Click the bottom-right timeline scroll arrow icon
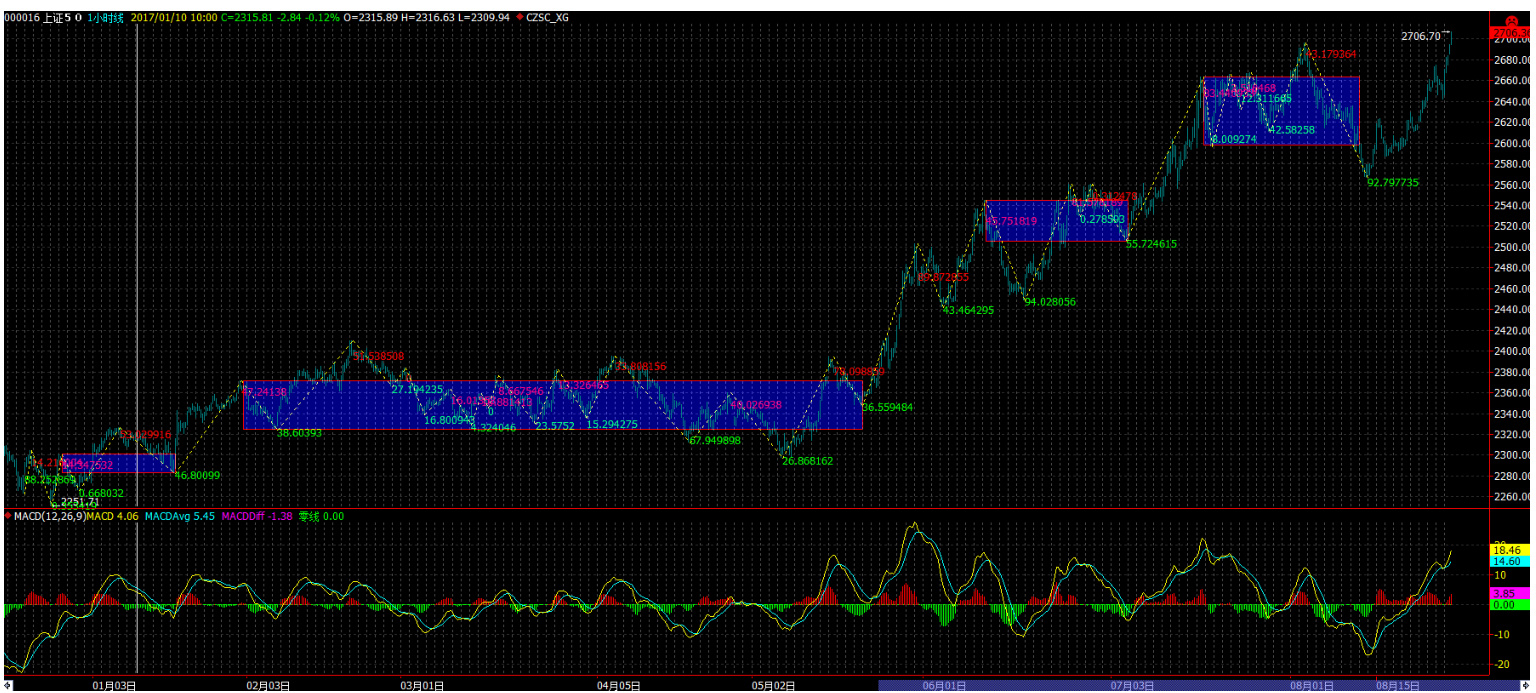1536x693 pixels. click(x=1524, y=686)
